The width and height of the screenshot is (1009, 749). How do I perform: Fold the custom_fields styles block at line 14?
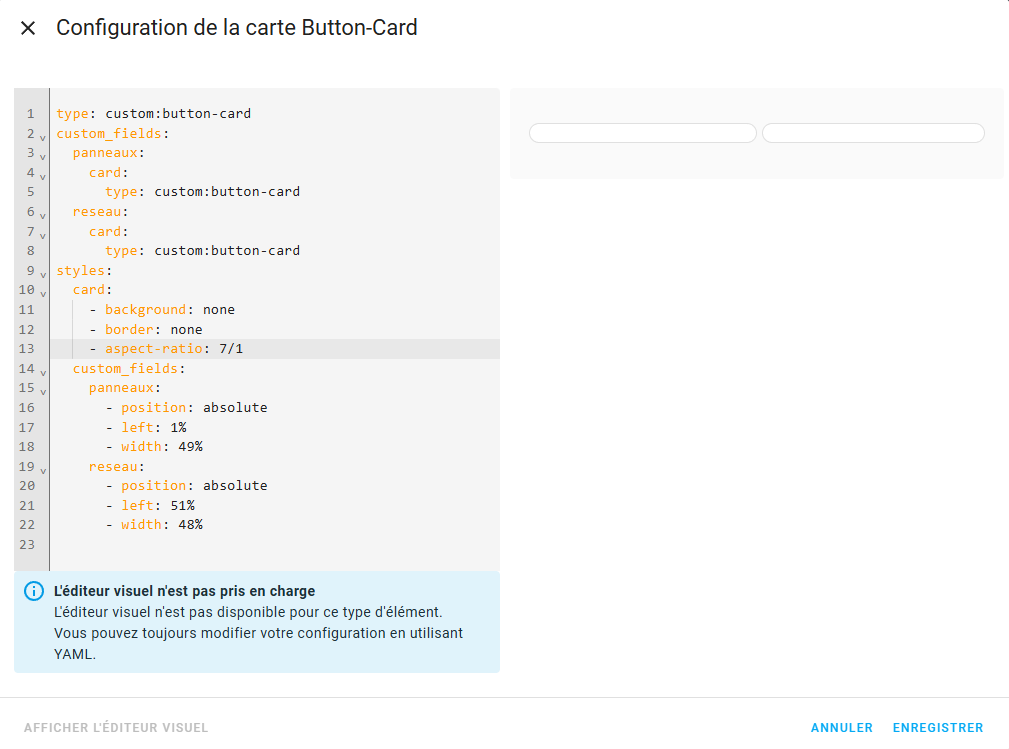point(42,372)
